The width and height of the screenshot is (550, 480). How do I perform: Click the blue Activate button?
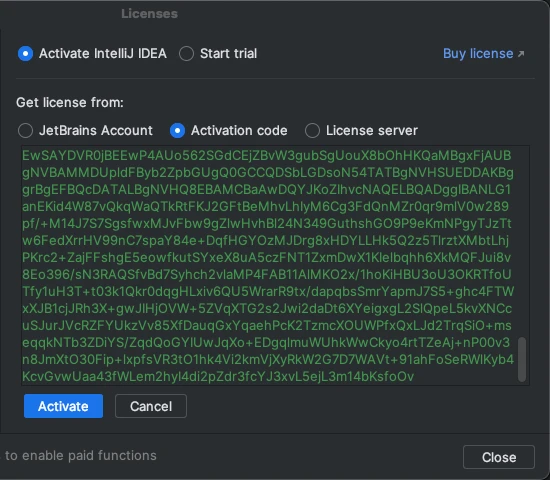63,406
